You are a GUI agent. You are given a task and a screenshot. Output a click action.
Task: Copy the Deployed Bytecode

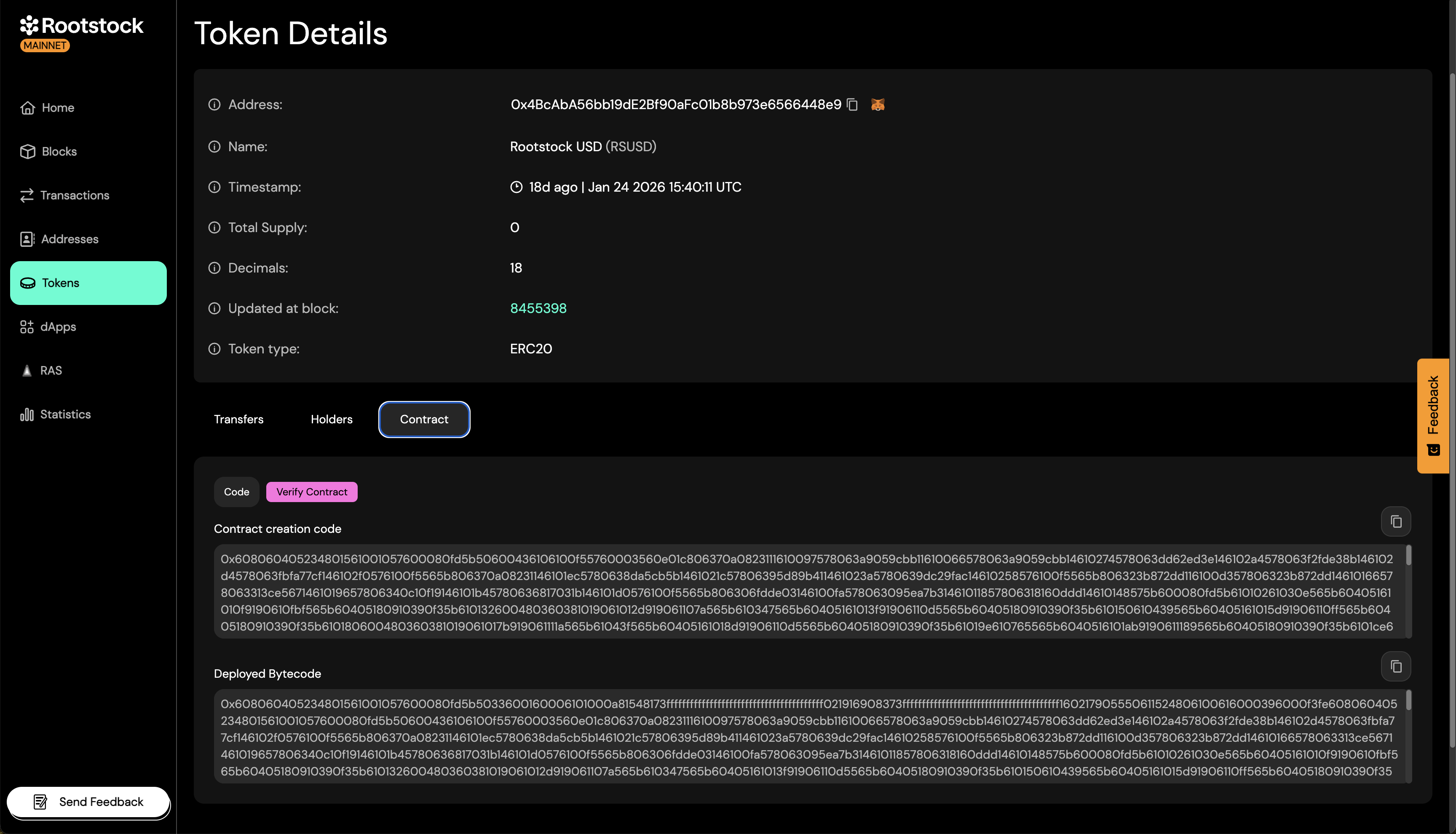(x=1396, y=666)
